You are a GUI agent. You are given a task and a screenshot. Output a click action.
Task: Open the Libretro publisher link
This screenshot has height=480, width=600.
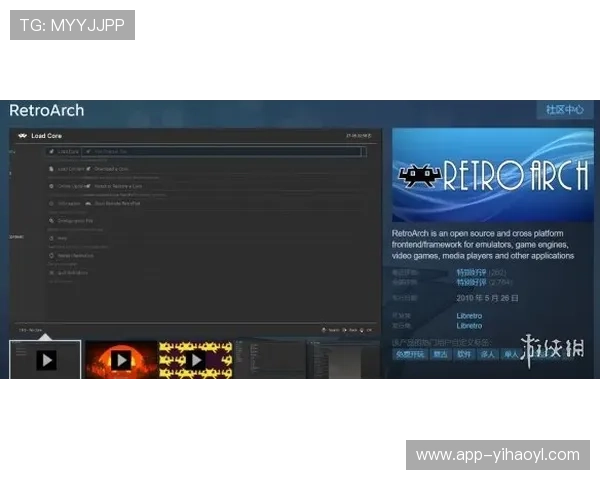click(x=469, y=326)
